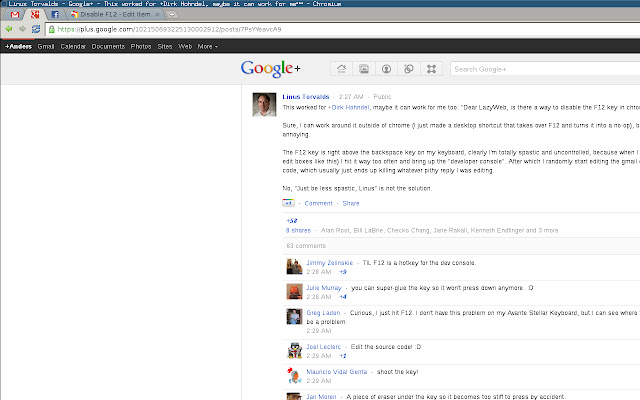Click the +1 button on the post
This screenshot has width=640, height=400.
click(288, 203)
